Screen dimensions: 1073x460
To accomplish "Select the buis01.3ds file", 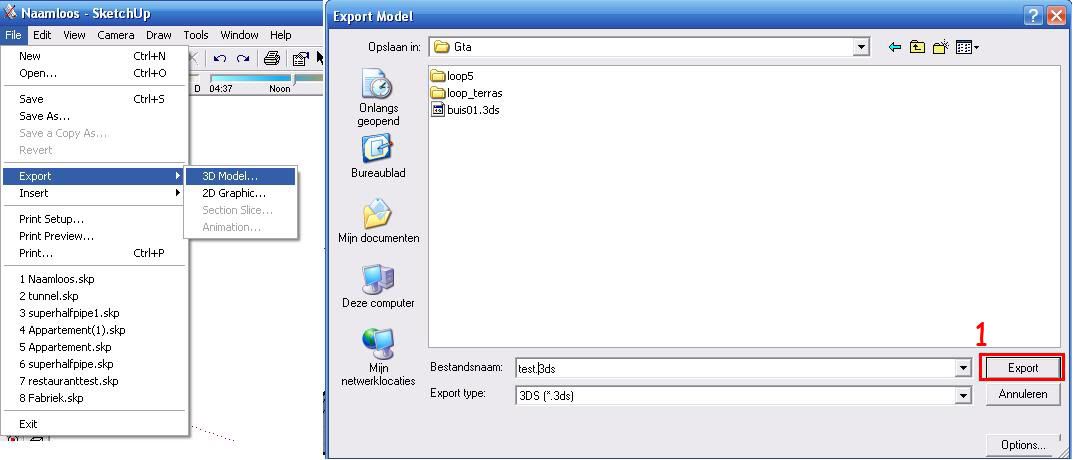I will pyautogui.click(x=466, y=110).
